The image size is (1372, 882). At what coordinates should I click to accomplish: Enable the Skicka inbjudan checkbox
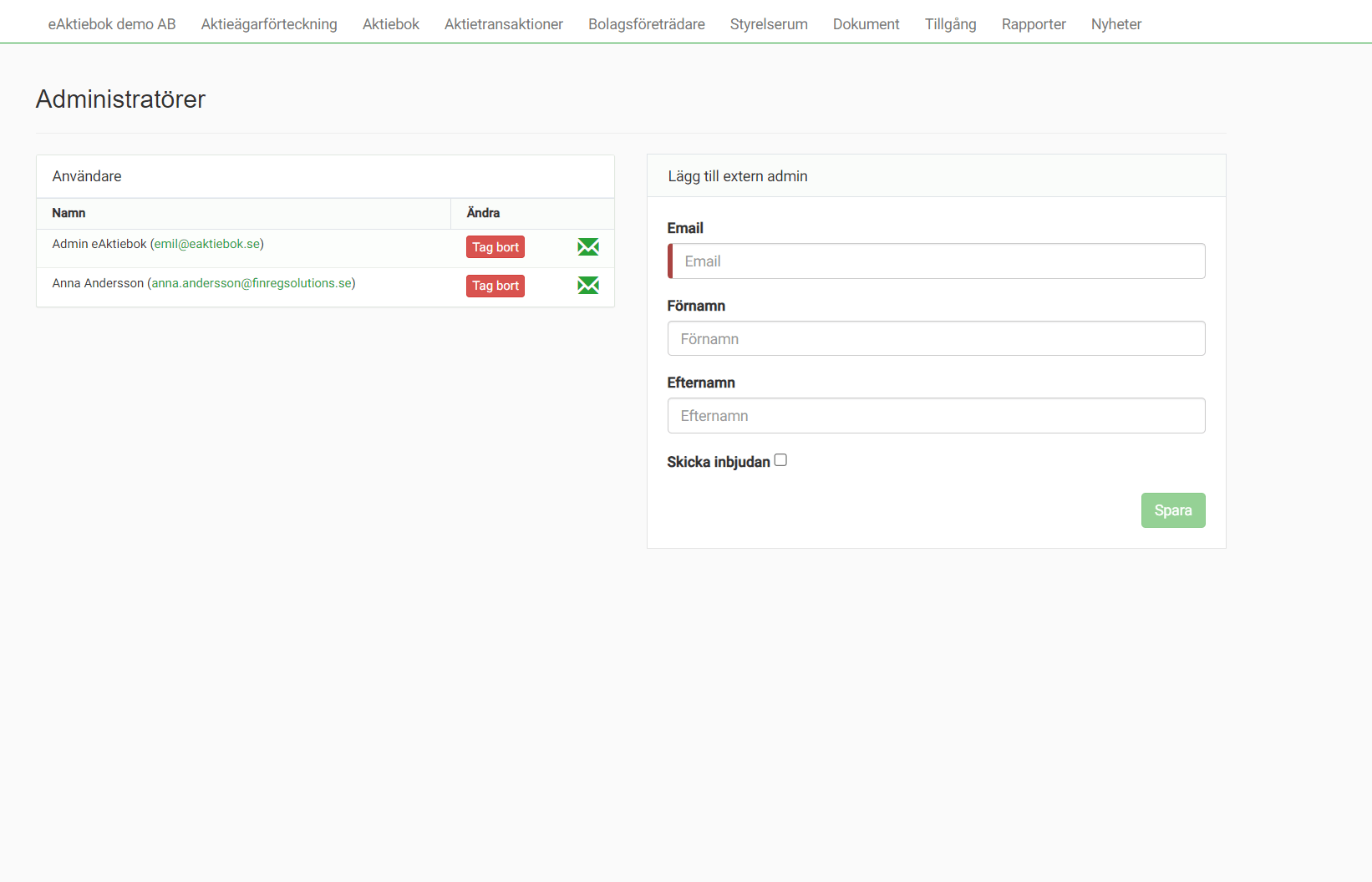(x=780, y=460)
